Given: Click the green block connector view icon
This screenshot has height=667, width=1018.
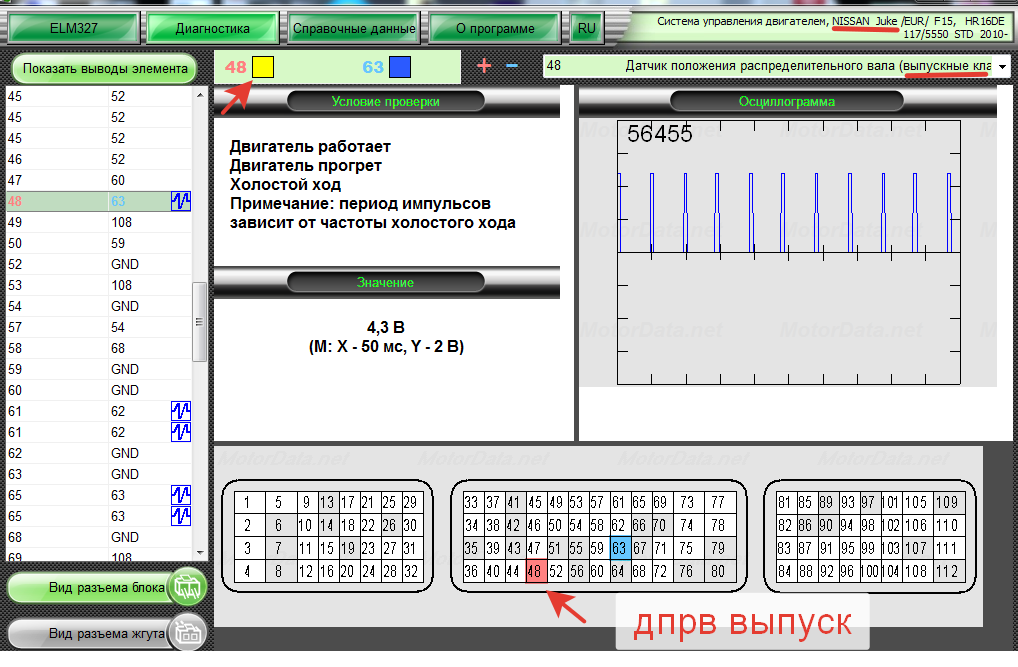Looking at the screenshot, I should tap(187, 587).
